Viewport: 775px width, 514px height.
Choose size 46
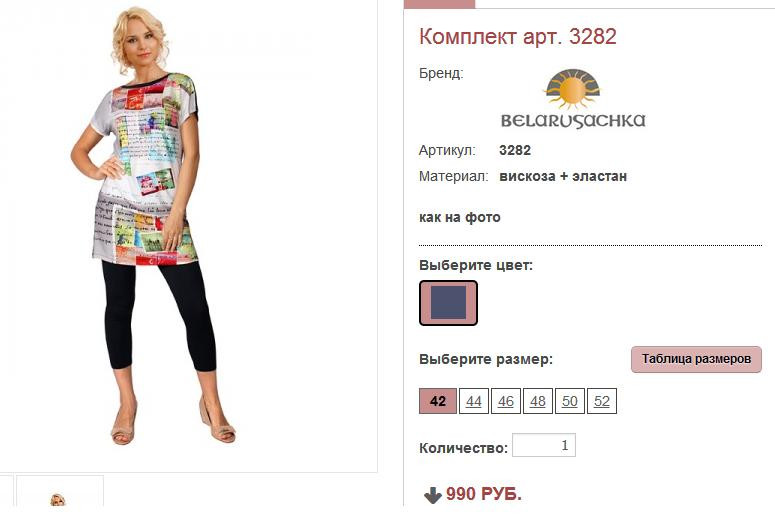click(x=506, y=401)
